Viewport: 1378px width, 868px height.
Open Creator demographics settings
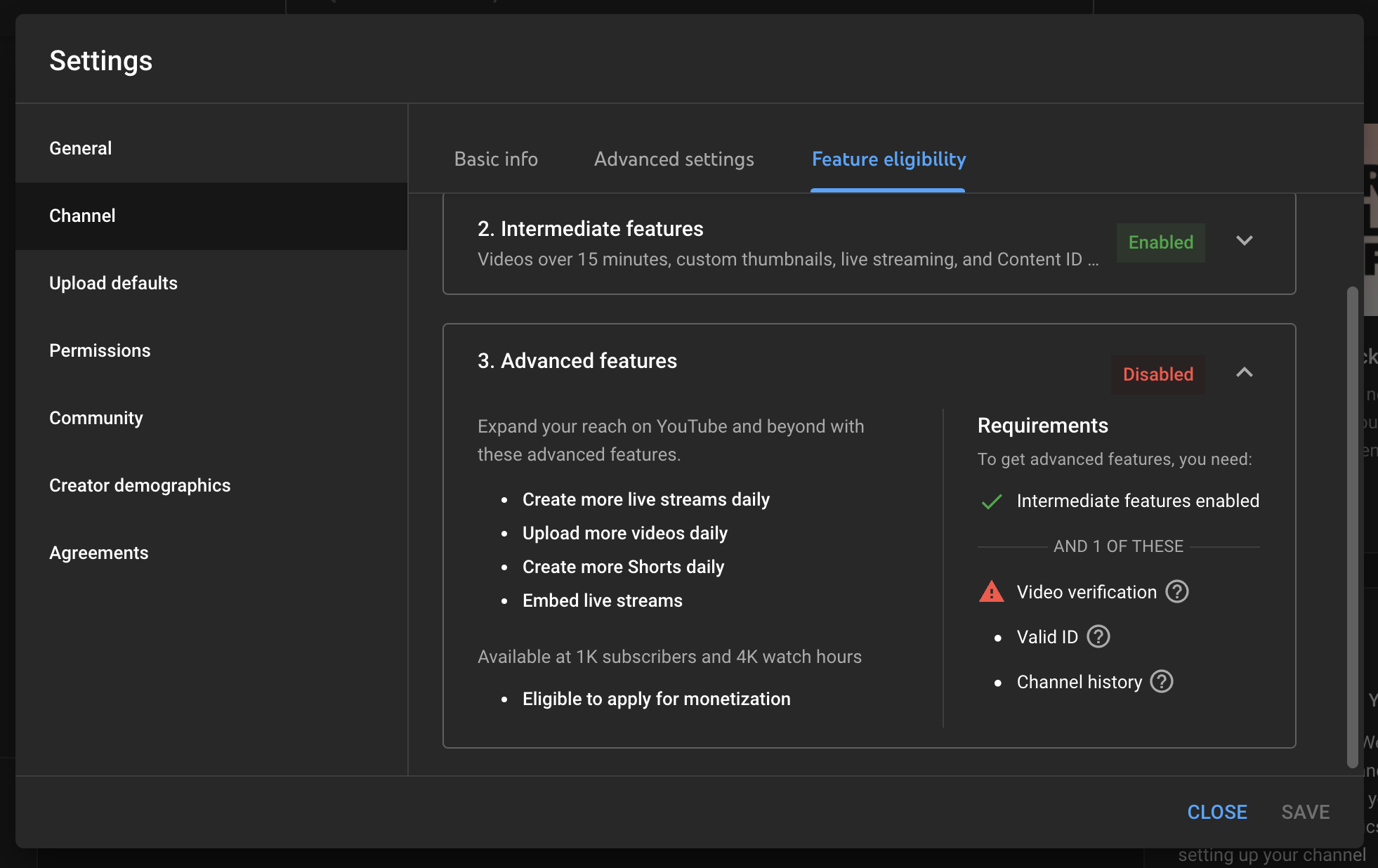click(x=211, y=485)
